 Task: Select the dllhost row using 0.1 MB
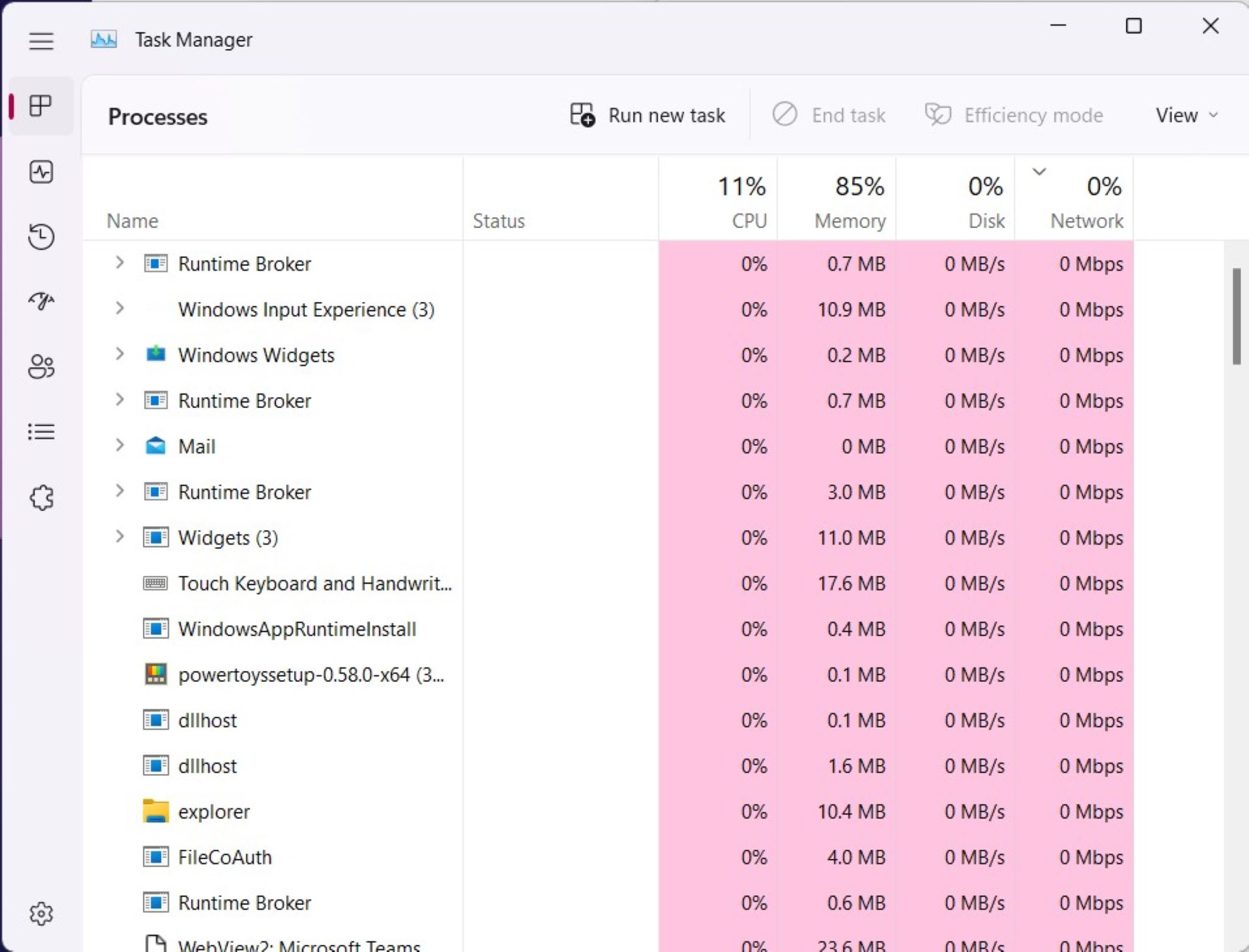click(608, 720)
